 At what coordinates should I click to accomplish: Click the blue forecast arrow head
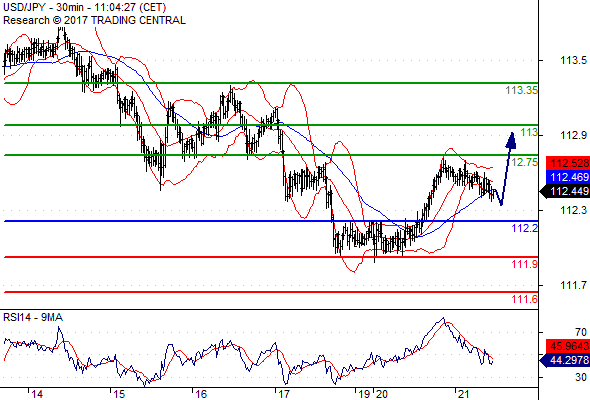click(511, 140)
